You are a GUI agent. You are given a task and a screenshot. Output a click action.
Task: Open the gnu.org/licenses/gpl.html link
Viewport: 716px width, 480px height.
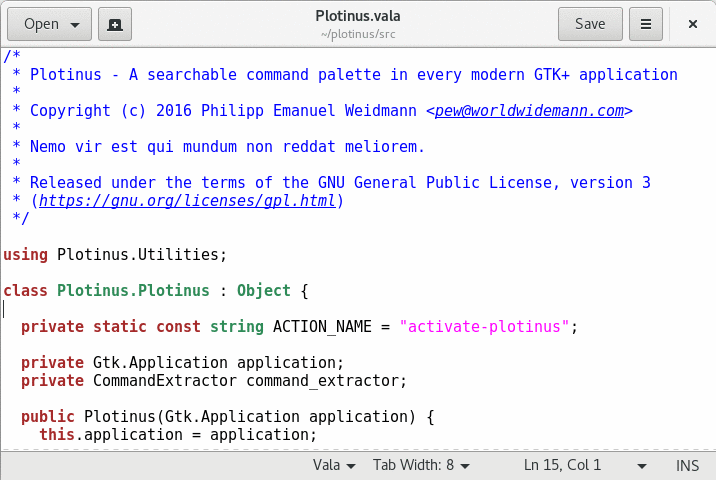187,201
